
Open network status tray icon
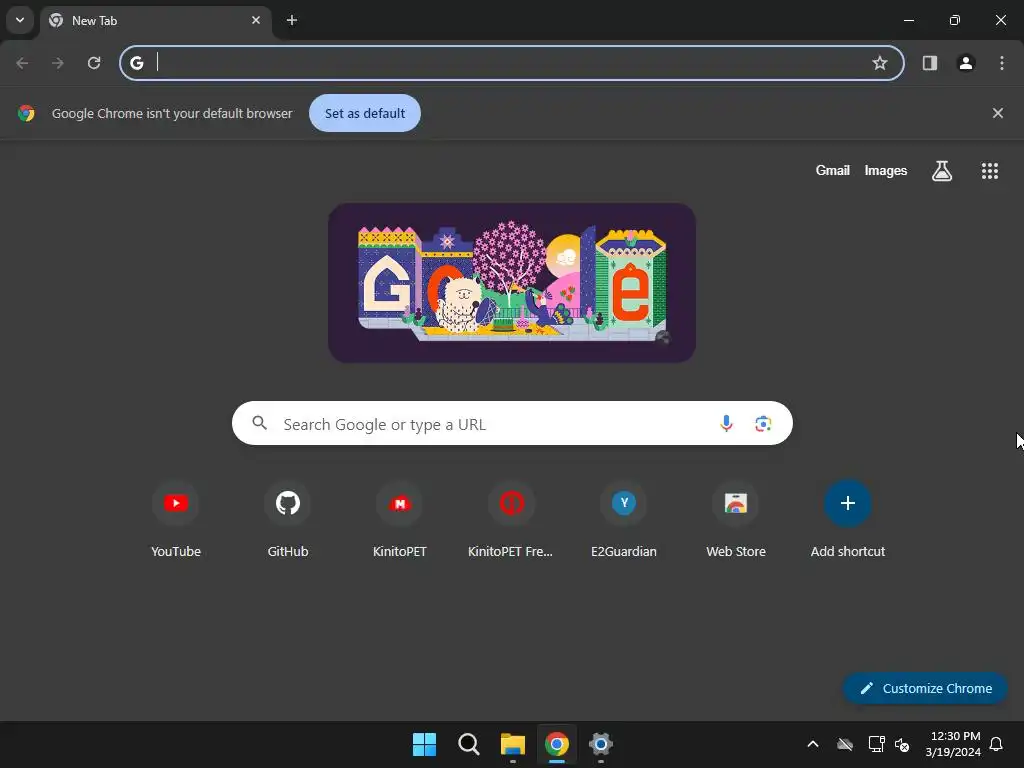tap(876, 744)
